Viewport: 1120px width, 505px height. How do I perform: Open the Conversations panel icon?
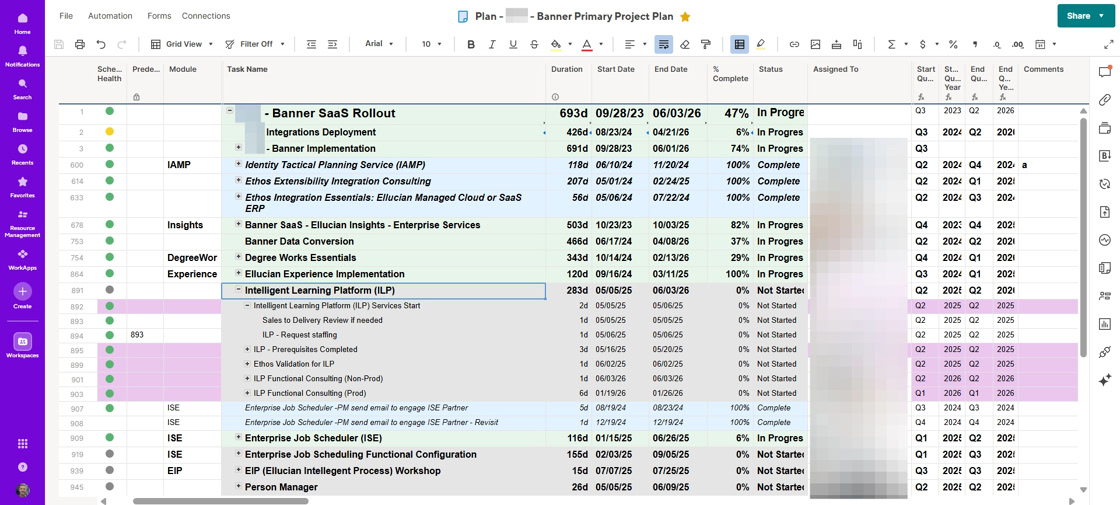click(1105, 71)
